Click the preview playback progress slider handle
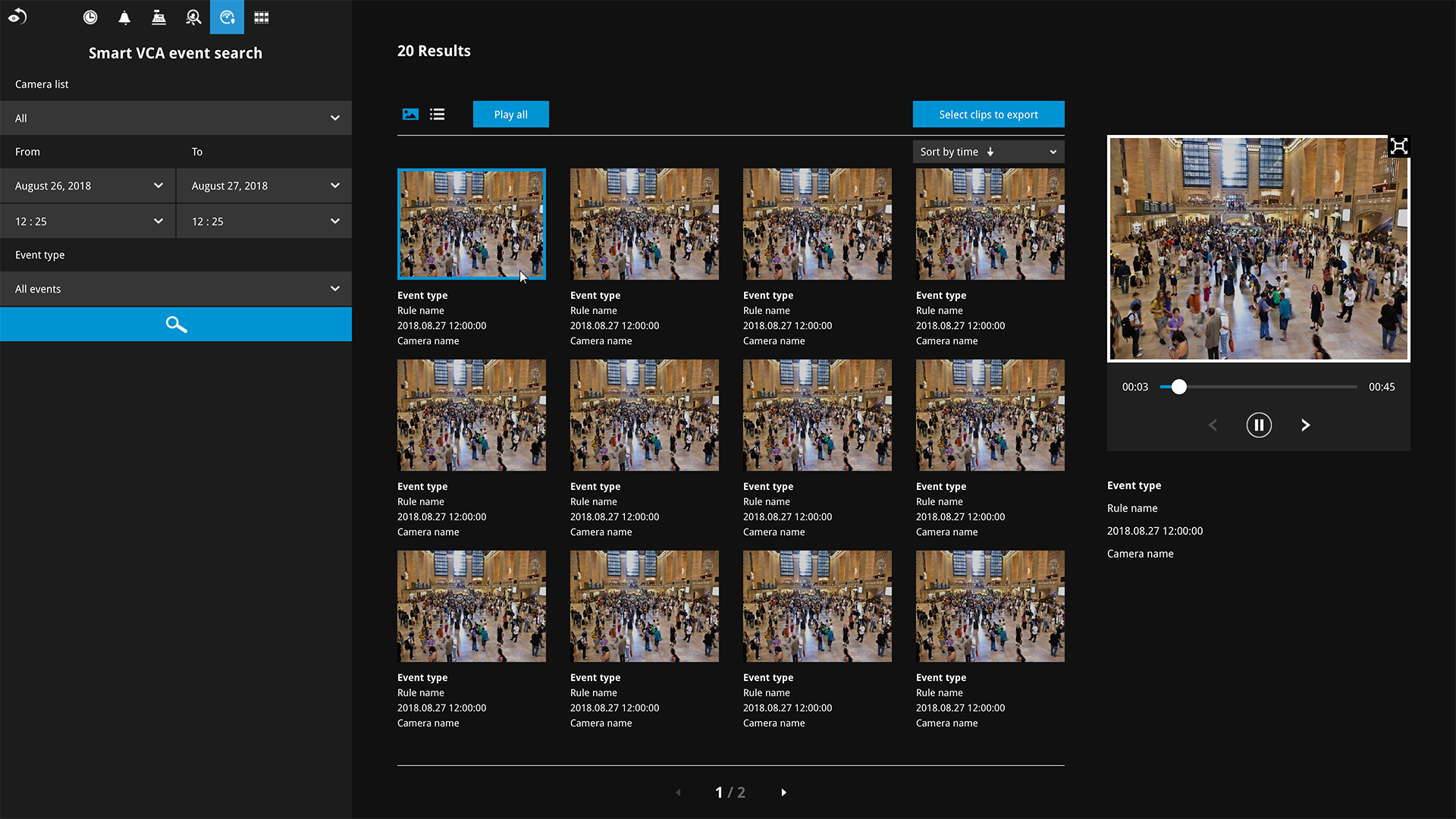Viewport: 1456px width, 819px height. 1178,387
